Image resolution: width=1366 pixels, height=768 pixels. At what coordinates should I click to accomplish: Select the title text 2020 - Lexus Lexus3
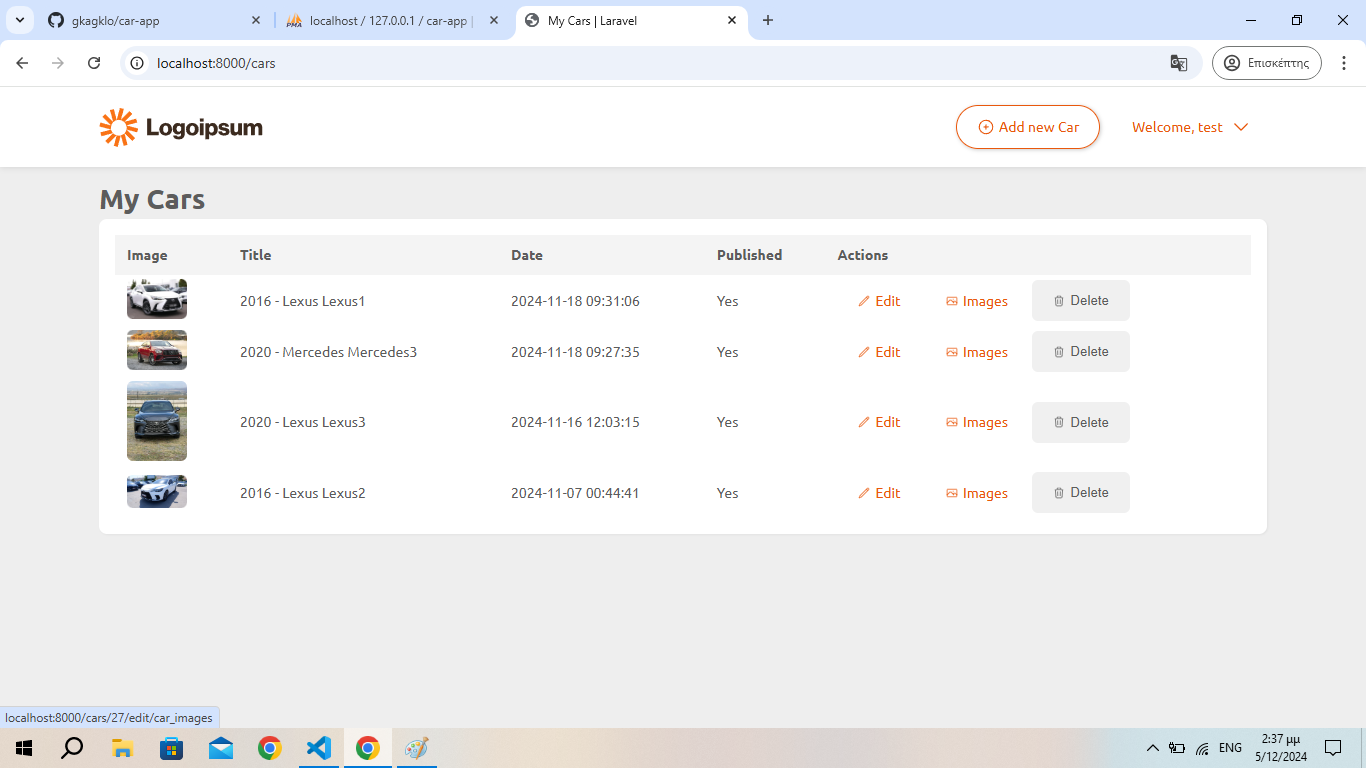pos(303,422)
